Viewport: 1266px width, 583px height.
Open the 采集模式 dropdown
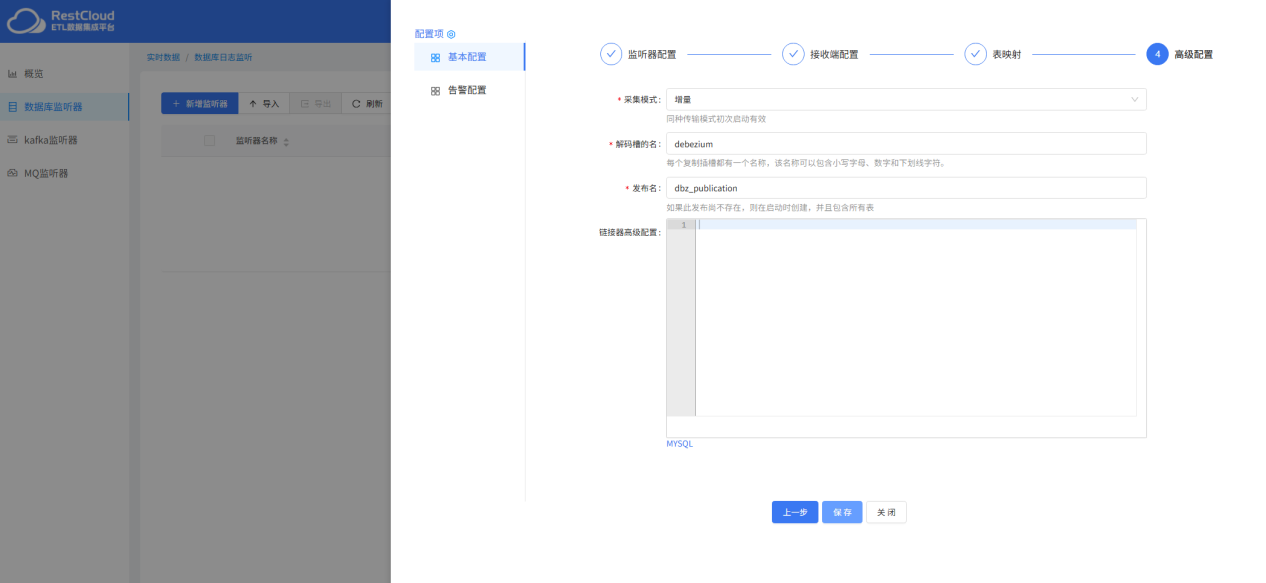click(x=905, y=100)
